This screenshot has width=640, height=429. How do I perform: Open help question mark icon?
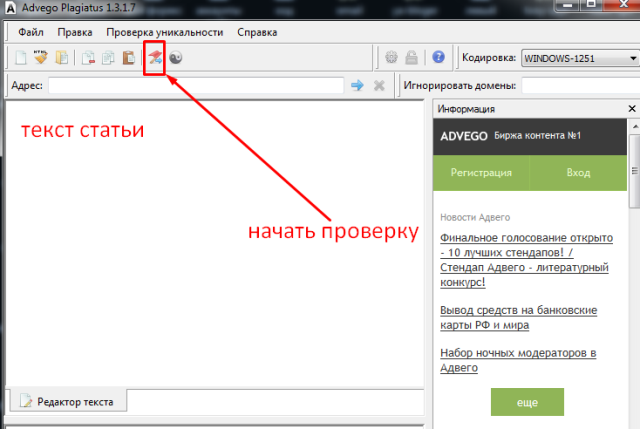(x=438, y=57)
